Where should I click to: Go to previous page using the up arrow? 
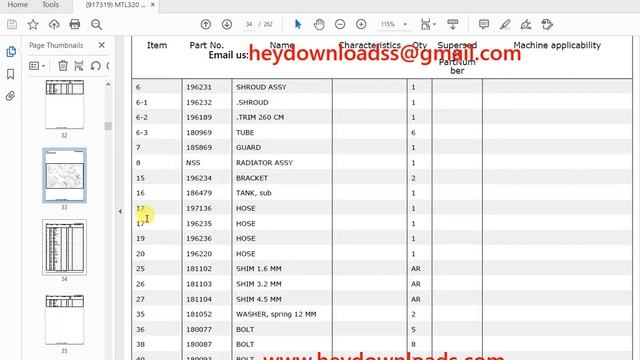point(206,24)
